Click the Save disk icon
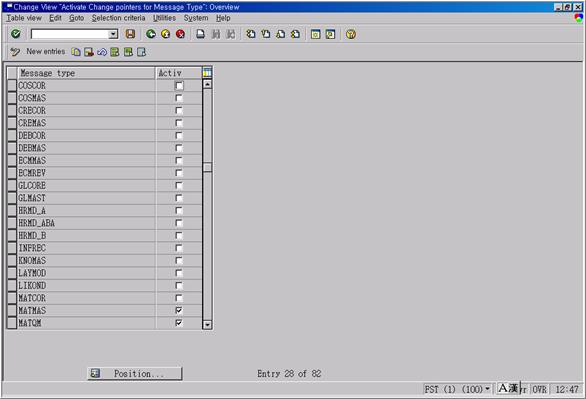The image size is (586, 399). pyautogui.click(x=130, y=34)
